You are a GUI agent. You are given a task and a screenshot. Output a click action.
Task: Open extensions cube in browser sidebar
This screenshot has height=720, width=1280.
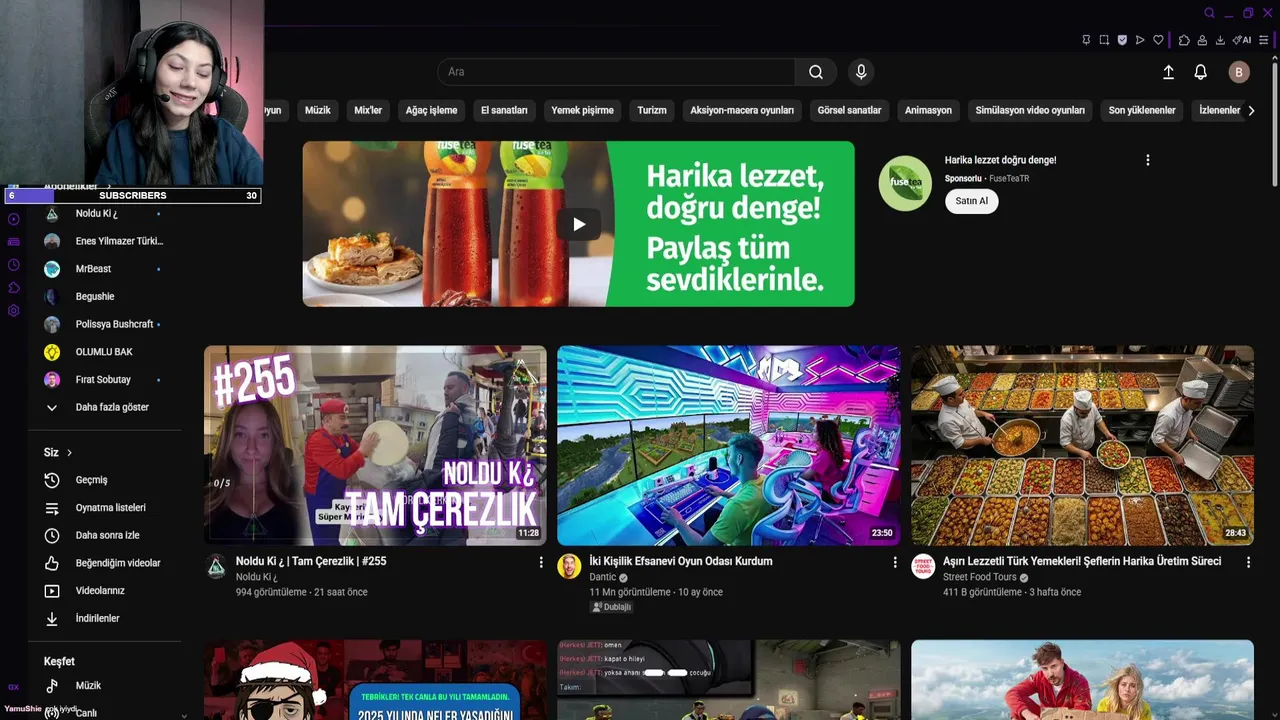coord(14,288)
